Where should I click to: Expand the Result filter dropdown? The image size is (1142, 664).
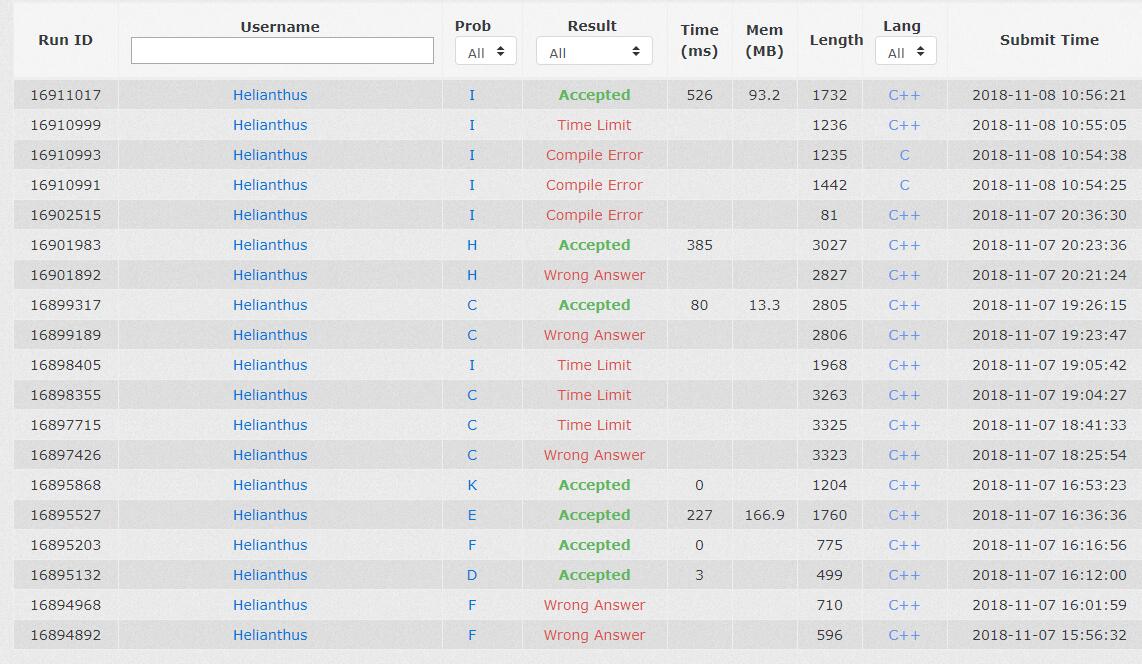point(594,52)
